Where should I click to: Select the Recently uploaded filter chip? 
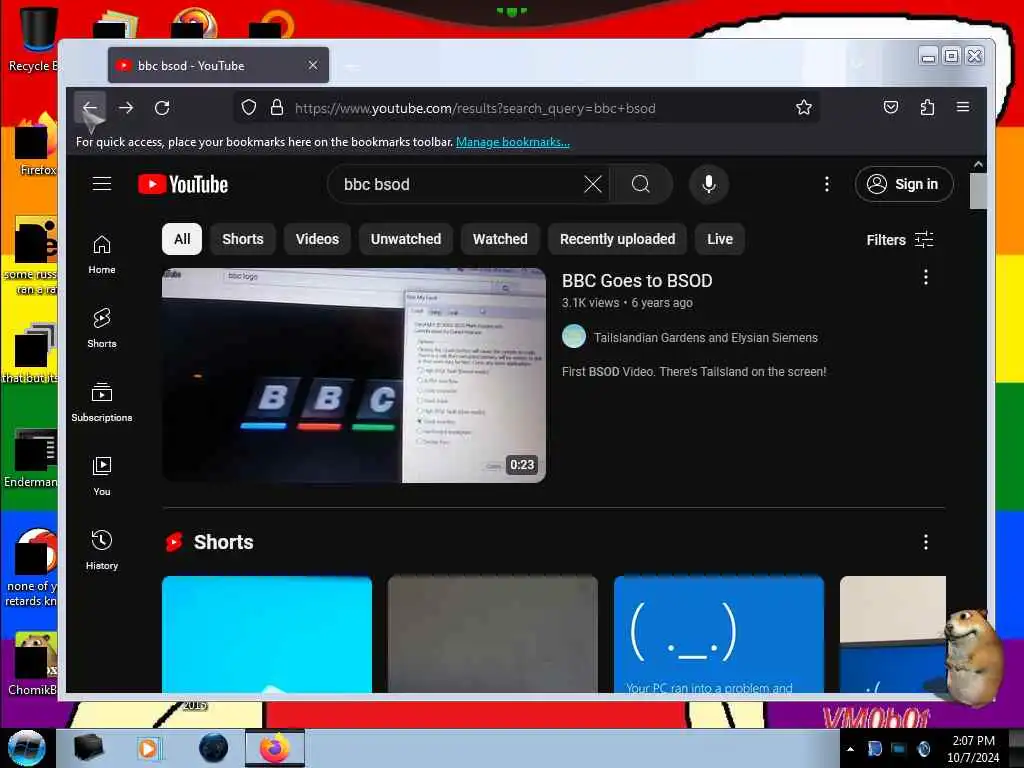pos(618,239)
